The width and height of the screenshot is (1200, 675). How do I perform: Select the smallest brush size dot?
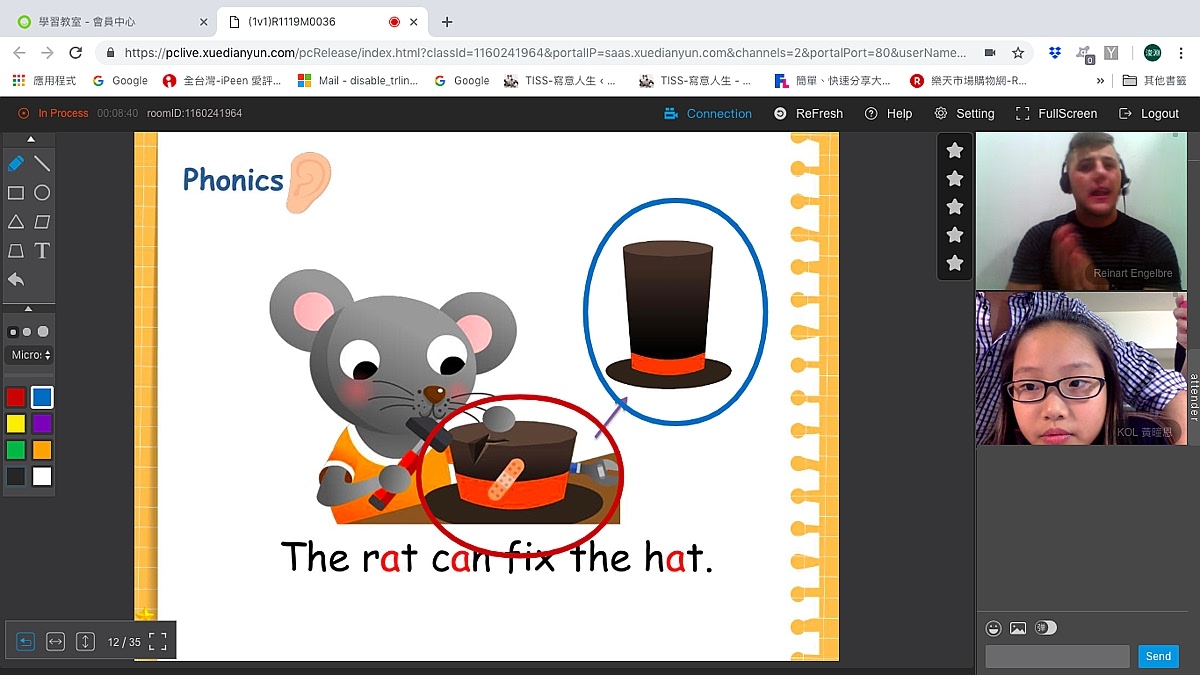tap(13, 332)
